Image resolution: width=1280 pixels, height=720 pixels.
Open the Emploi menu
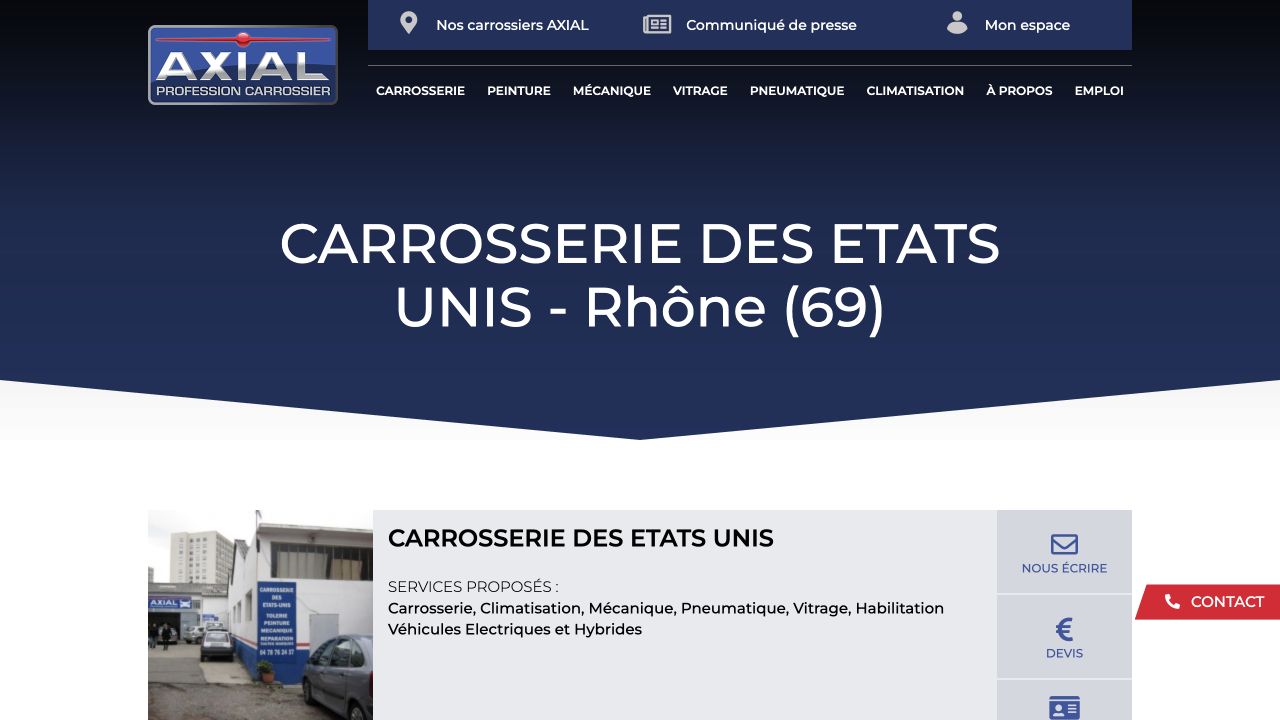pos(1099,91)
